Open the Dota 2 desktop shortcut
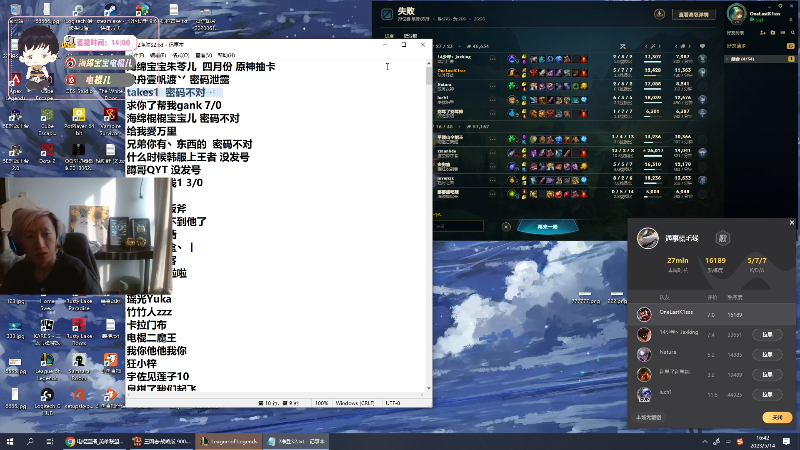 tap(47, 154)
